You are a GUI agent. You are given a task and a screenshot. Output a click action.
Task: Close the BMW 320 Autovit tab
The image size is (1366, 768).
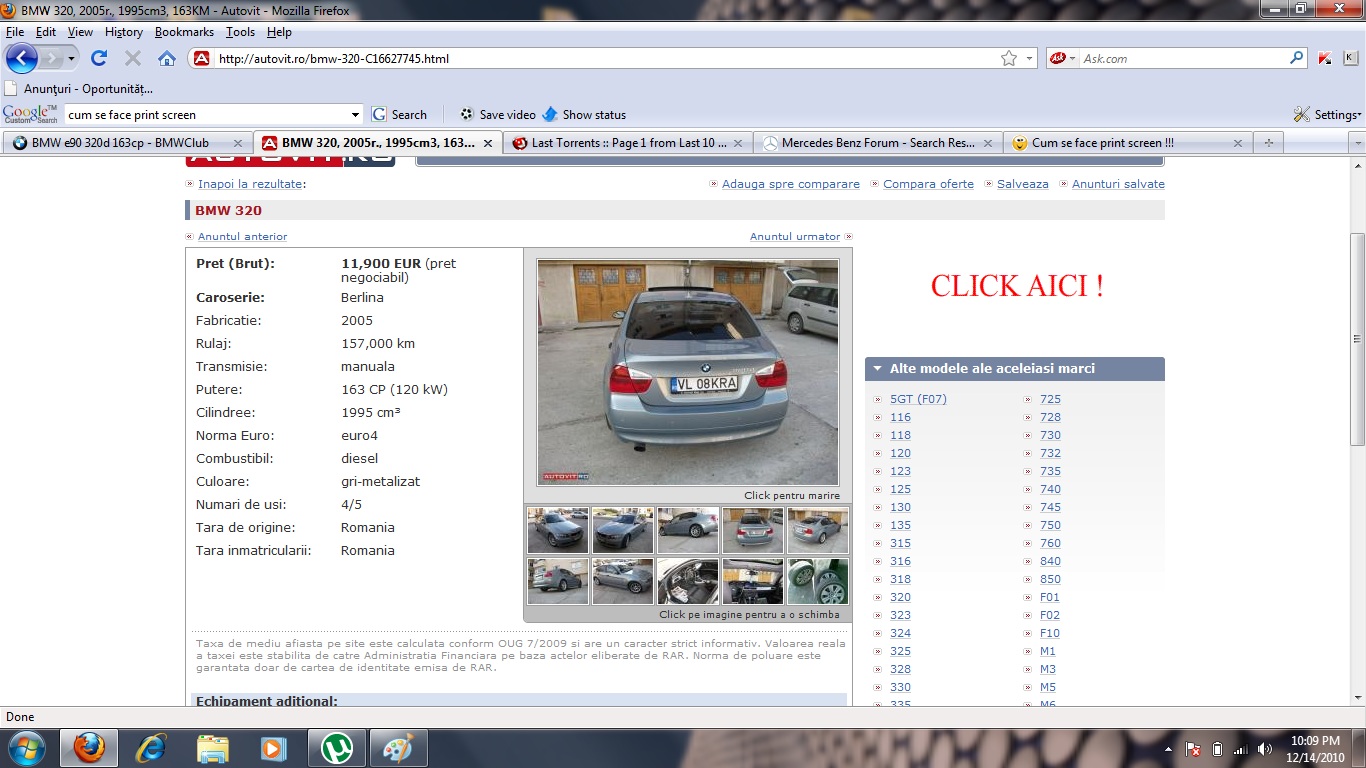pyautogui.click(x=488, y=143)
